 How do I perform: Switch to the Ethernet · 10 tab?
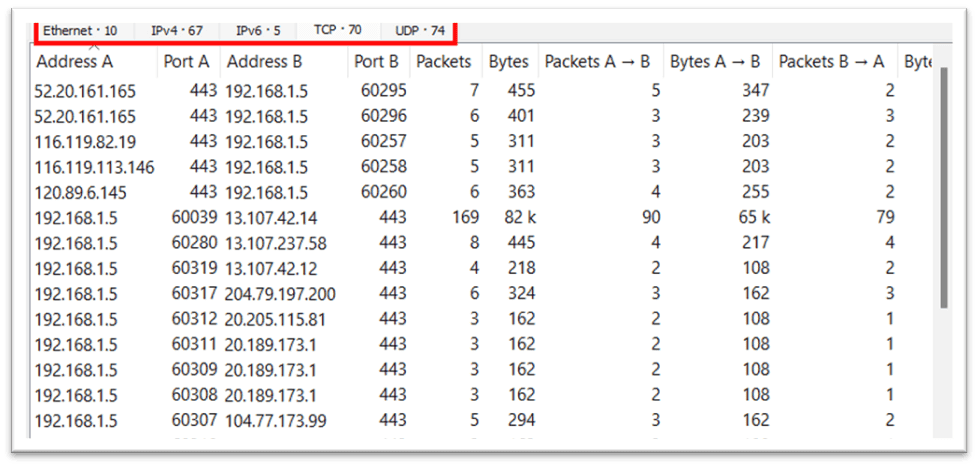pyautogui.click(x=80, y=31)
